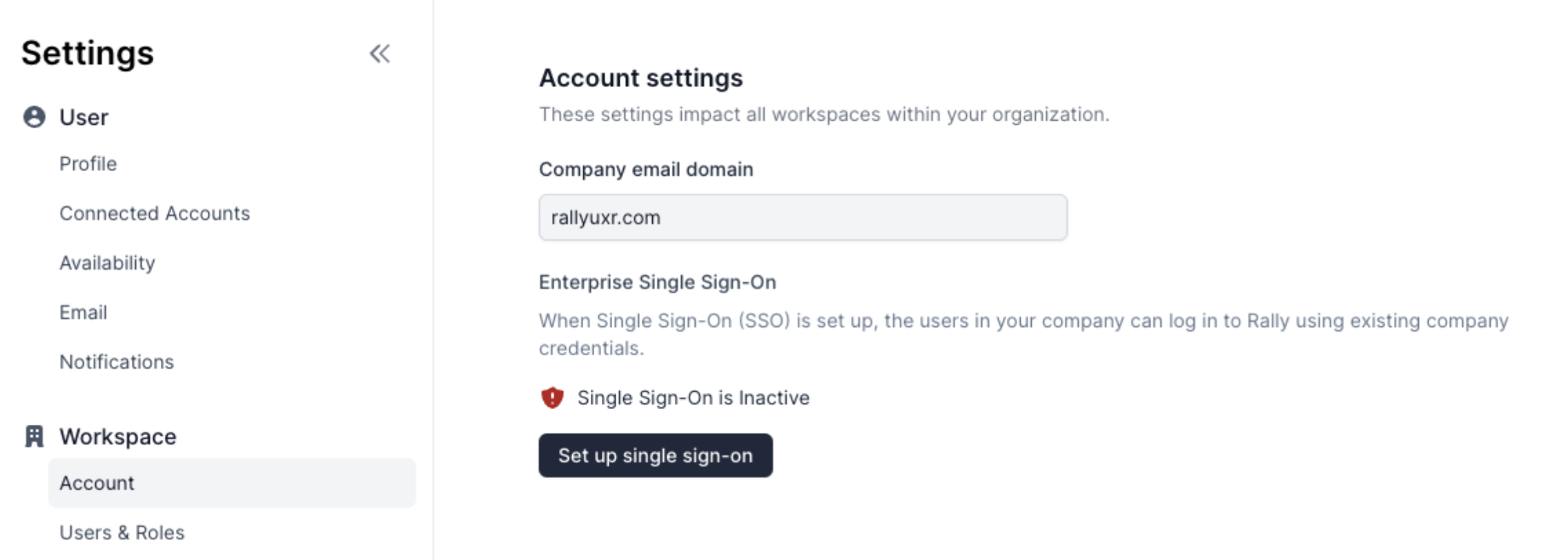The height and width of the screenshot is (560, 1568).
Task: Click the Workspace building icon
Action: [35, 437]
